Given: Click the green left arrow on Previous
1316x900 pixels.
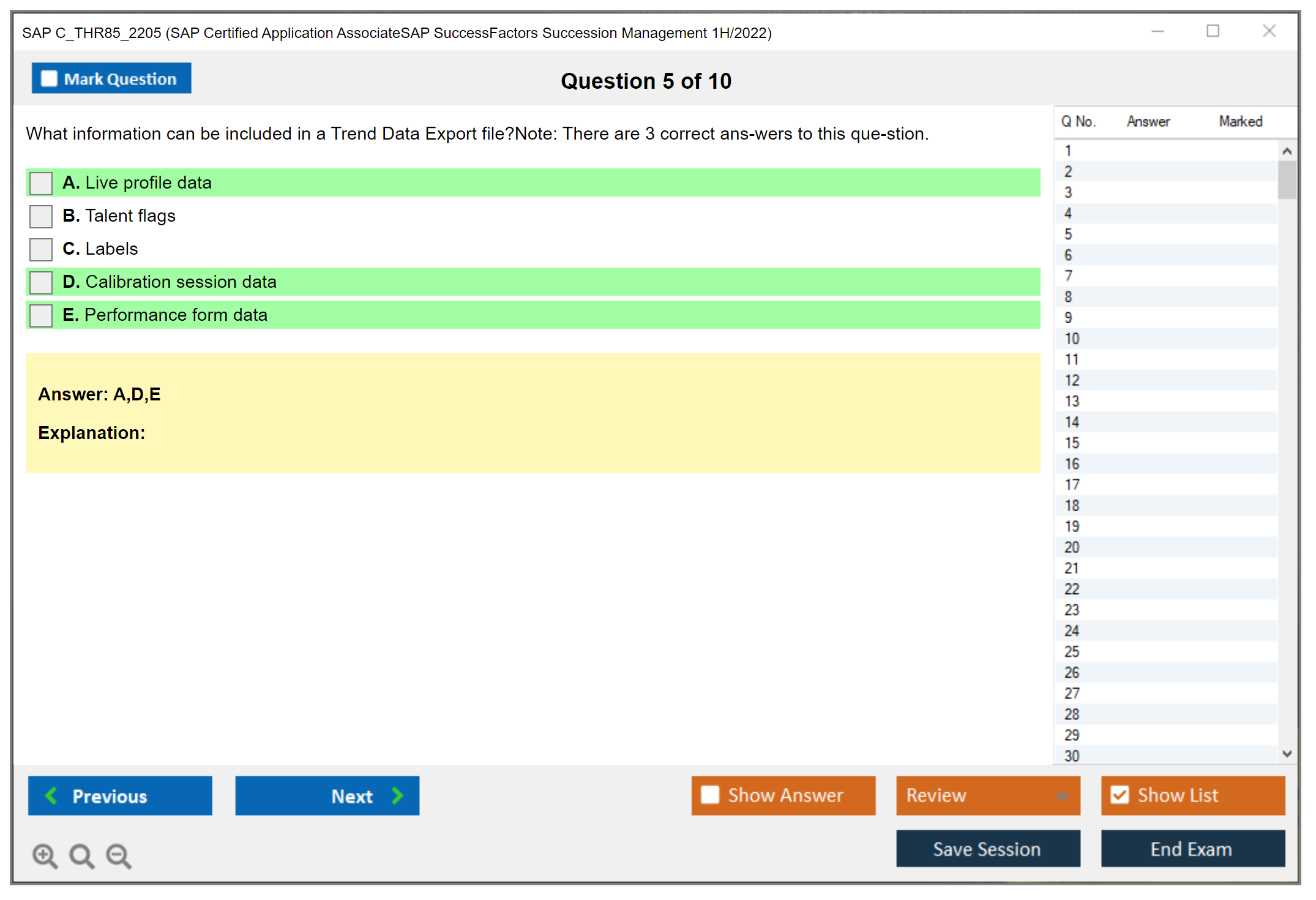Looking at the screenshot, I should (x=51, y=795).
